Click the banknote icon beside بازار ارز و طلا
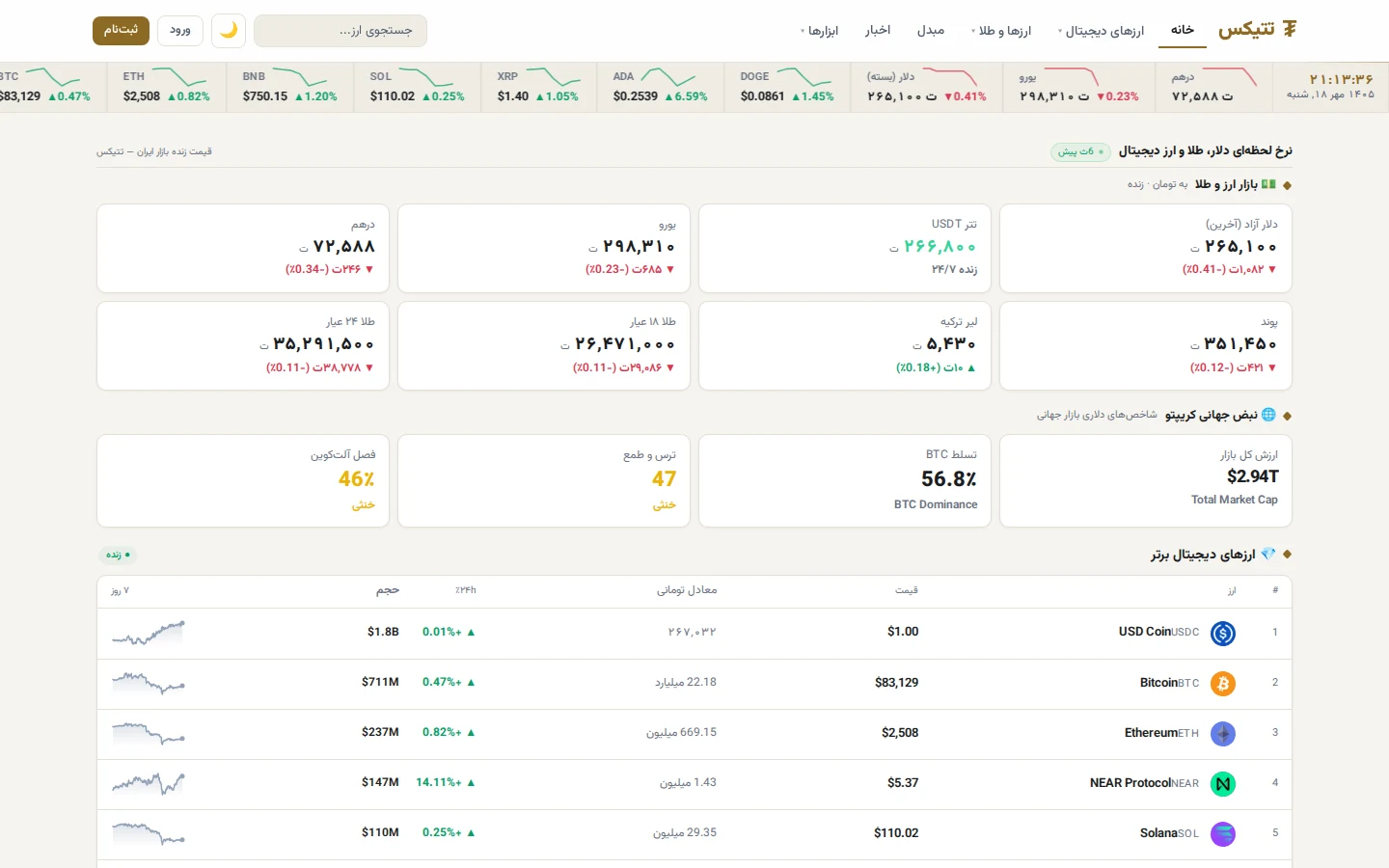Image resolution: width=1389 pixels, height=868 pixels. pos(1268,184)
